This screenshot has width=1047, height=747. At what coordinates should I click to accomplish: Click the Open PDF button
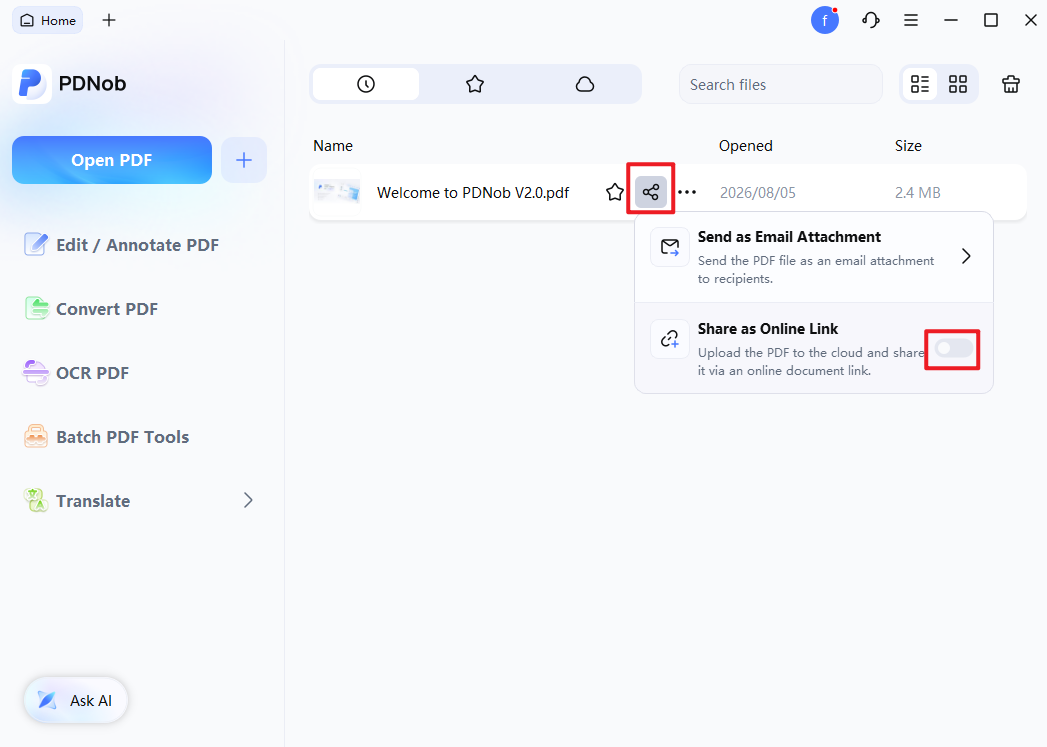click(112, 160)
